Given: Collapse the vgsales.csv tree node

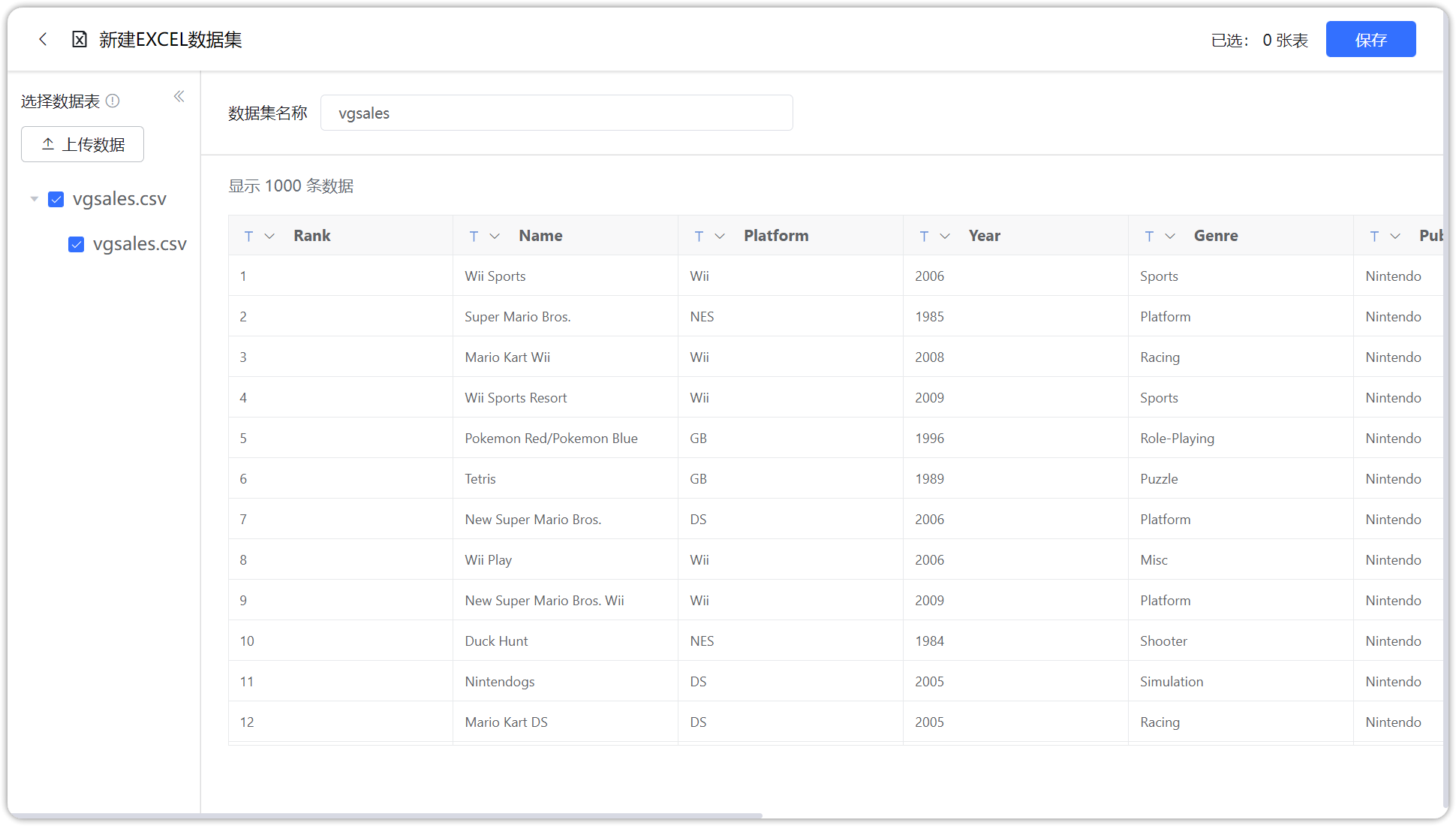Looking at the screenshot, I should pyautogui.click(x=35, y=199).
